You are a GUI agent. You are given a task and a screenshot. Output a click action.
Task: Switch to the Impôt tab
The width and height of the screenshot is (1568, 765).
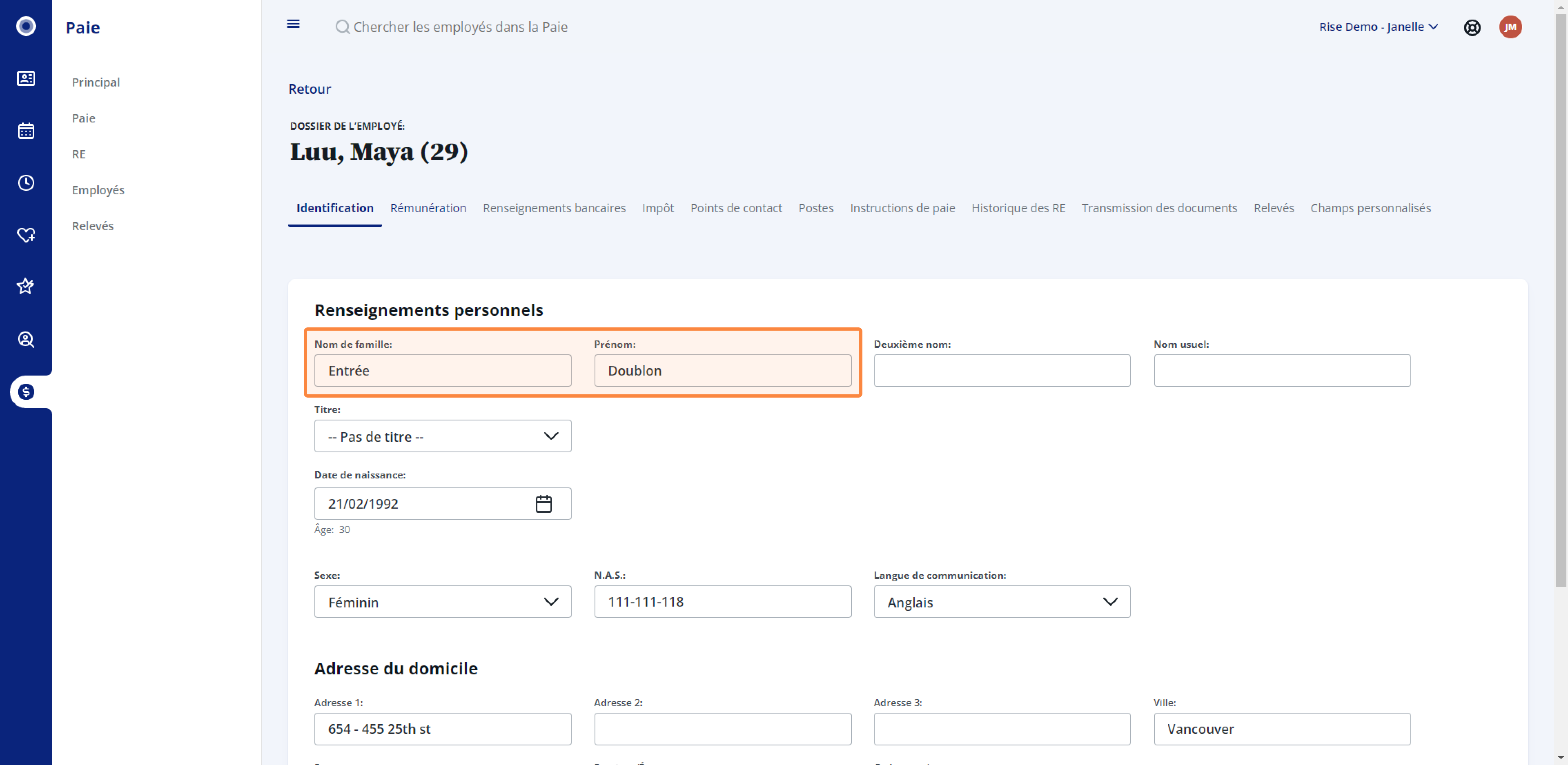657,208
